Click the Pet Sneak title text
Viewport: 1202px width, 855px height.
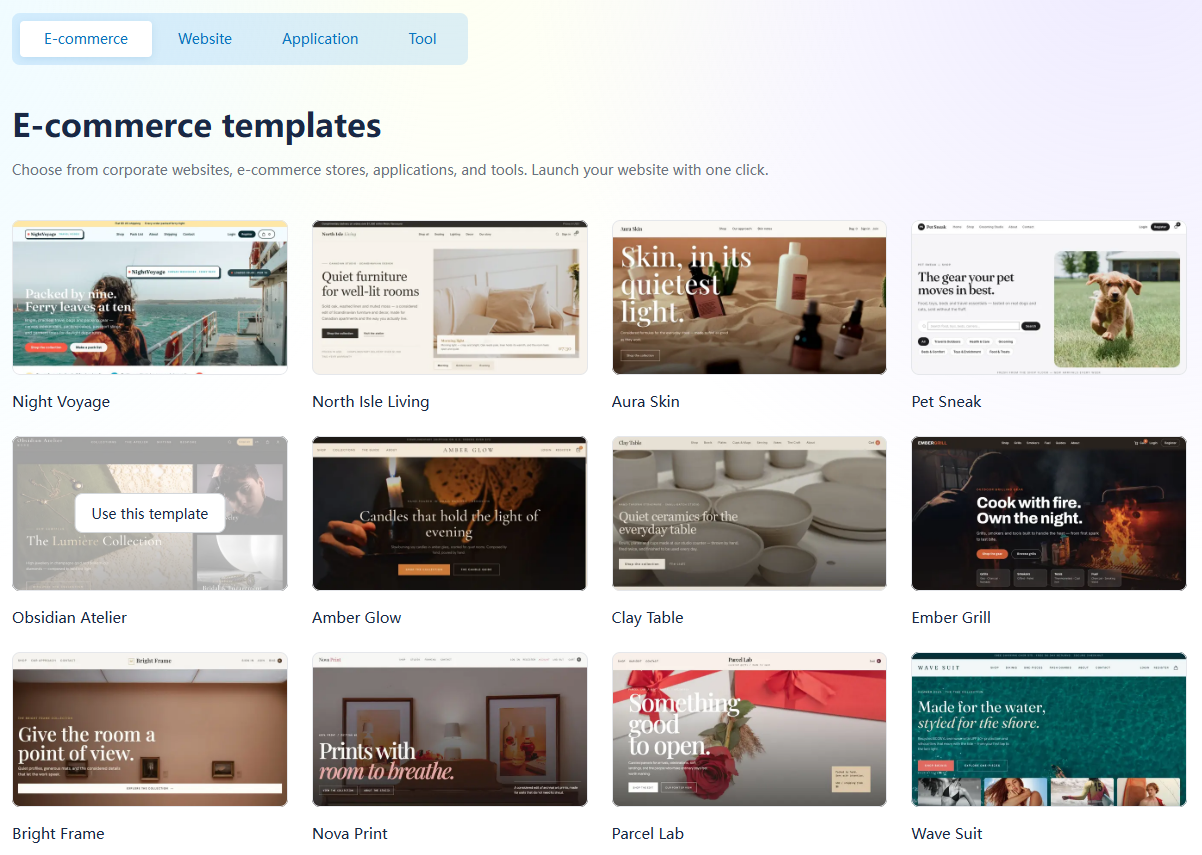tap(946, 402)
